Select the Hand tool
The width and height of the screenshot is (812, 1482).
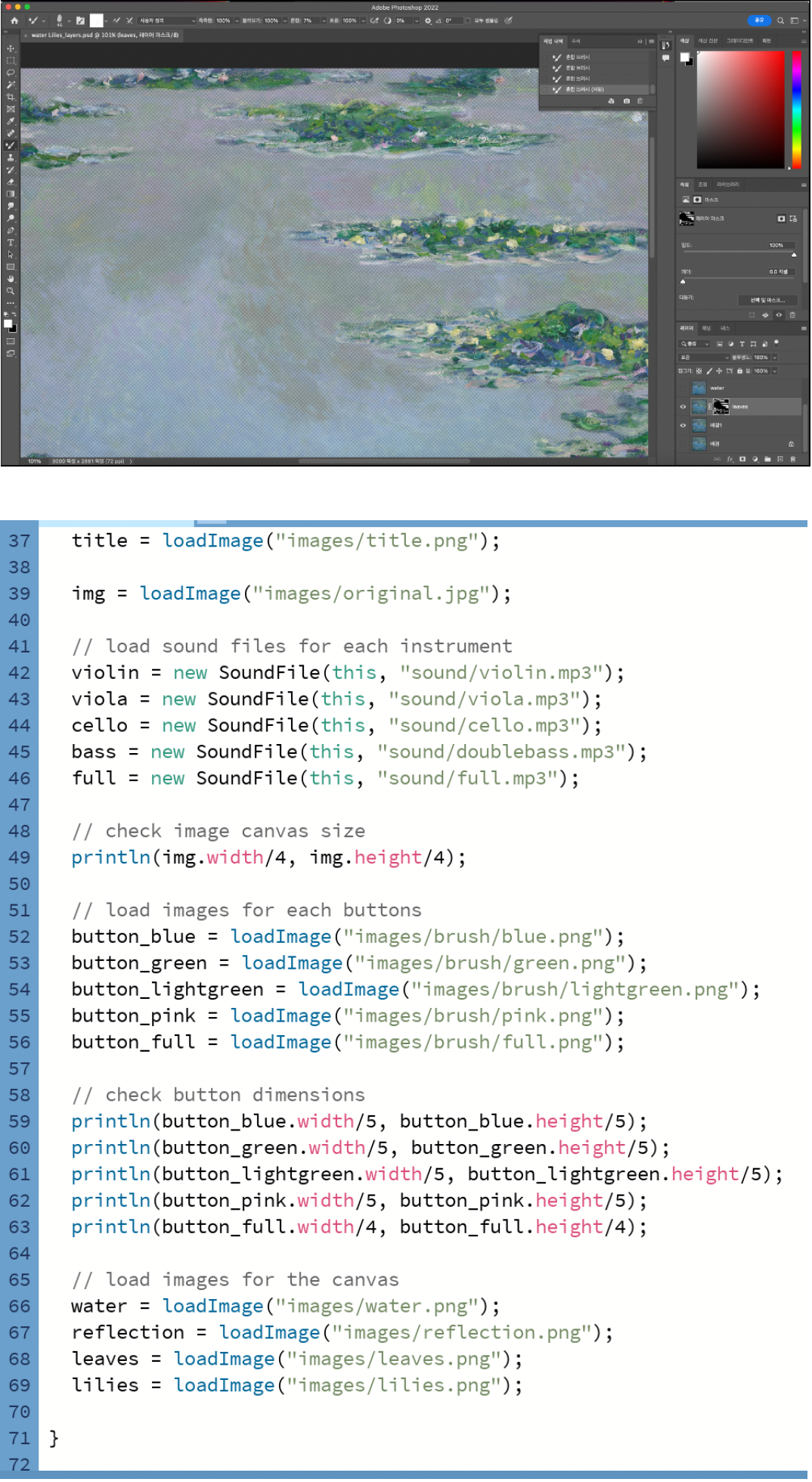11,279
